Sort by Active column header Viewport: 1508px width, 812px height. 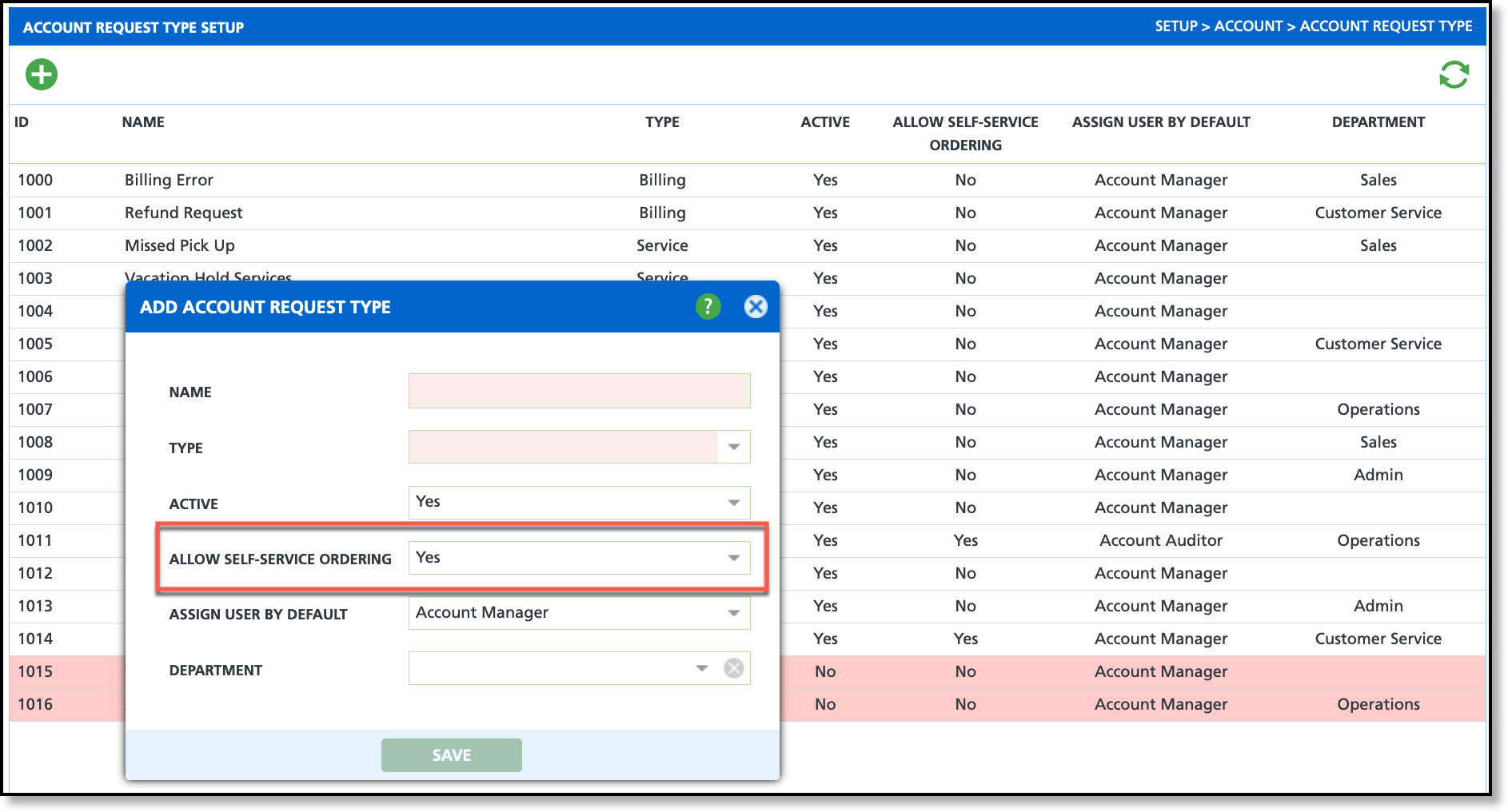coord(825,122)
